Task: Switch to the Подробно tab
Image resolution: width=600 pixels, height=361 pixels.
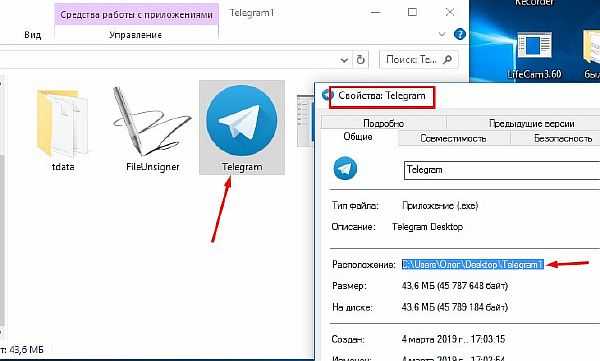Action: (x=383, y=123)
